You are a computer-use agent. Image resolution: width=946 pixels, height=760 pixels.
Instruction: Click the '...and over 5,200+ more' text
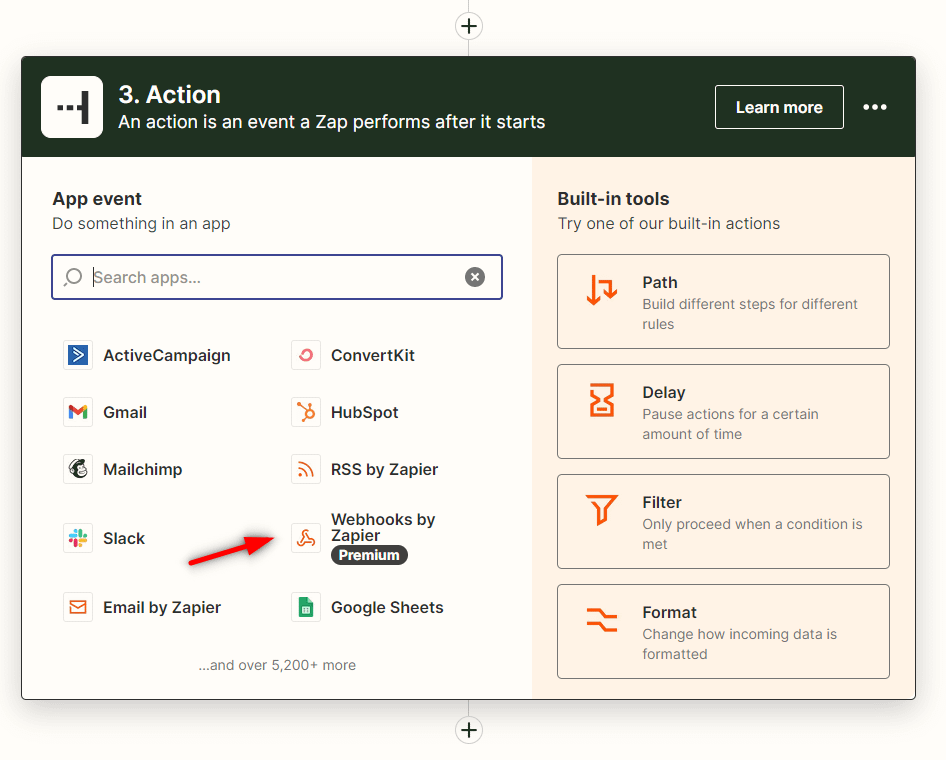pos(277,665)
